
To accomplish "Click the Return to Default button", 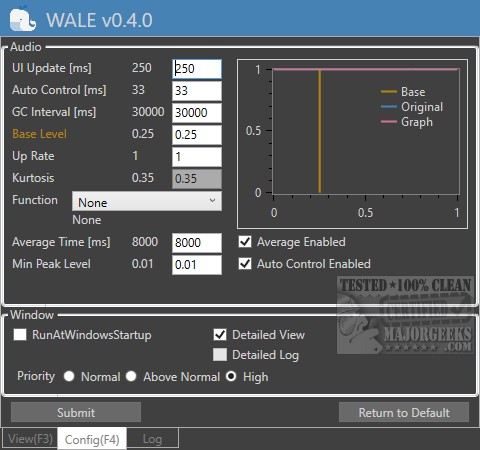I will [404, 412].
